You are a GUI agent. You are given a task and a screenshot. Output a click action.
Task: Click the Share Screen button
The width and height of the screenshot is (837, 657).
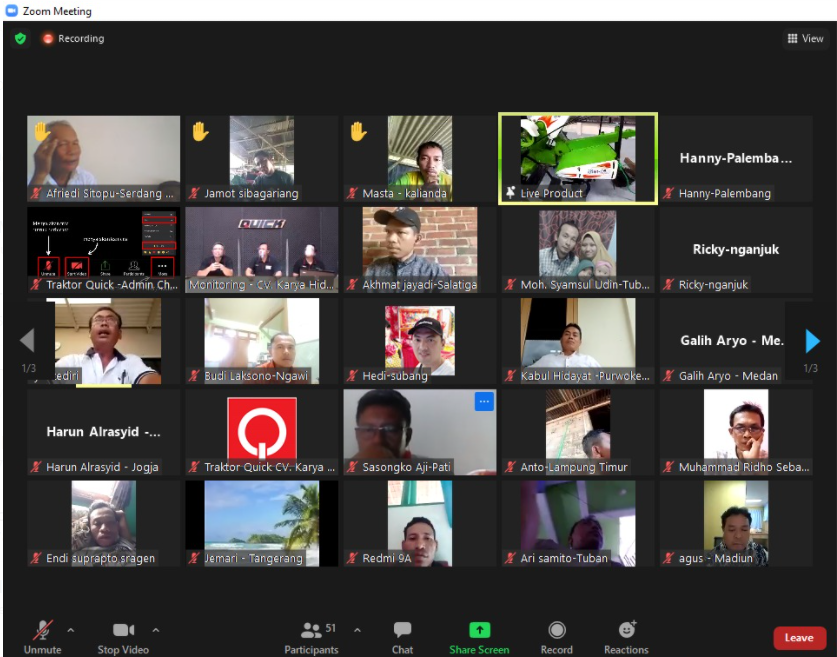point(480,631)
